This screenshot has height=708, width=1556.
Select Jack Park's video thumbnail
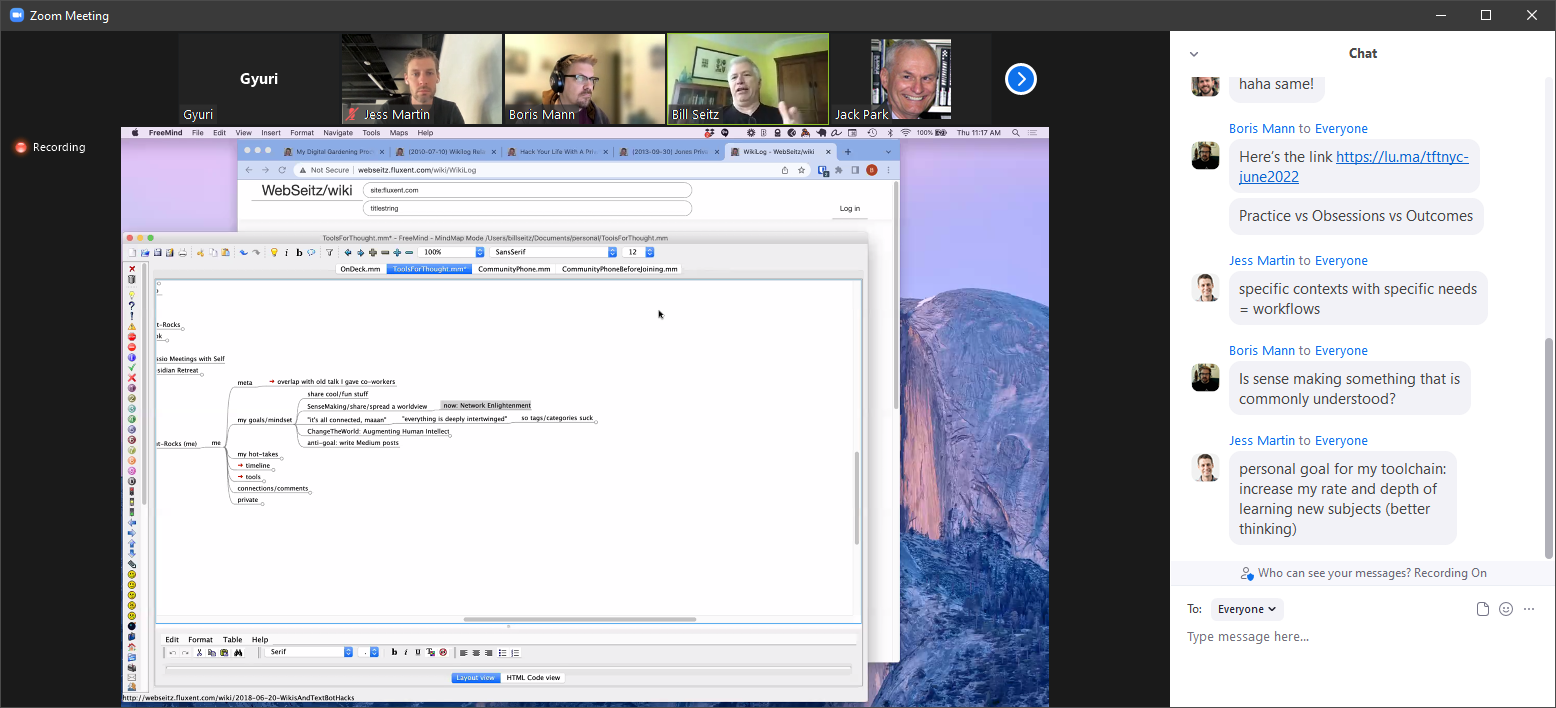(911, 79)
